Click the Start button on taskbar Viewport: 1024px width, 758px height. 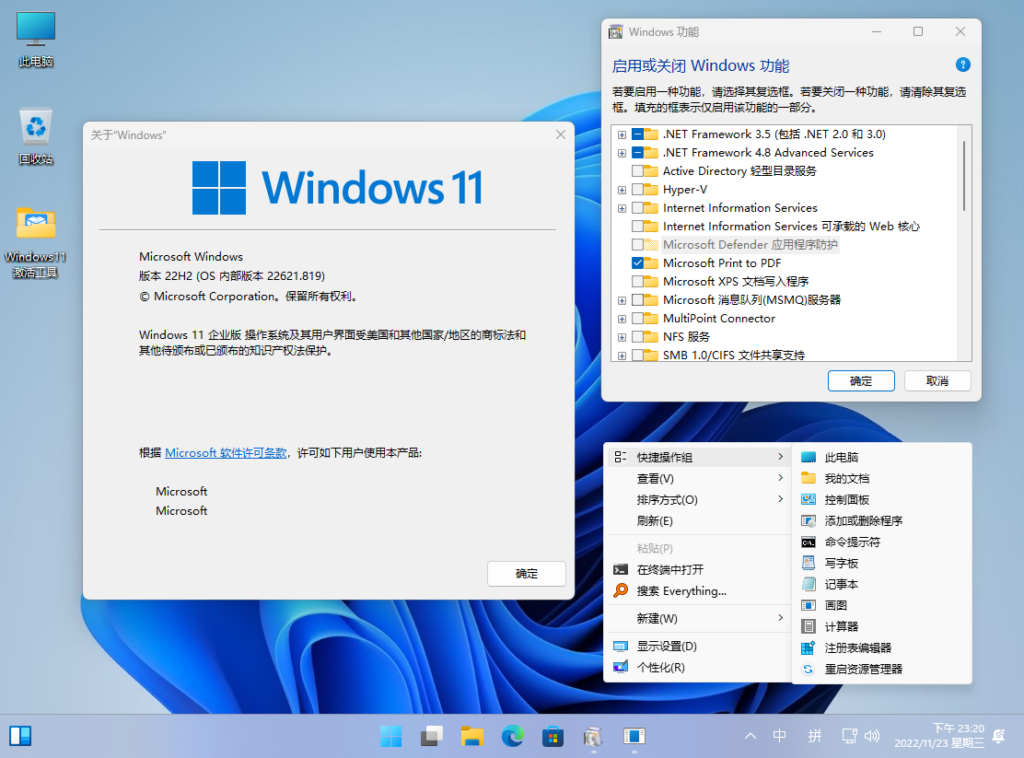391,737
